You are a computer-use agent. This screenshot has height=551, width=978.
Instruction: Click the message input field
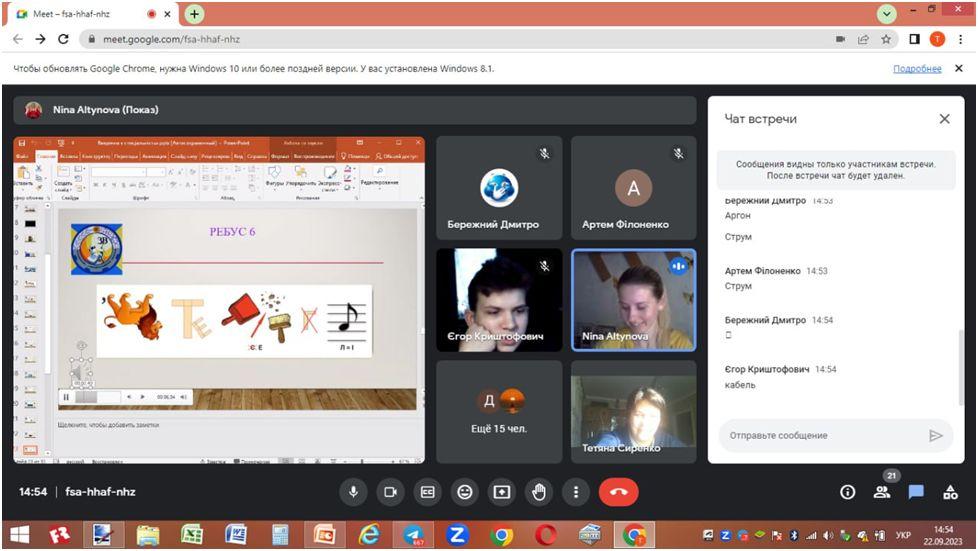(x=823, y=436)
